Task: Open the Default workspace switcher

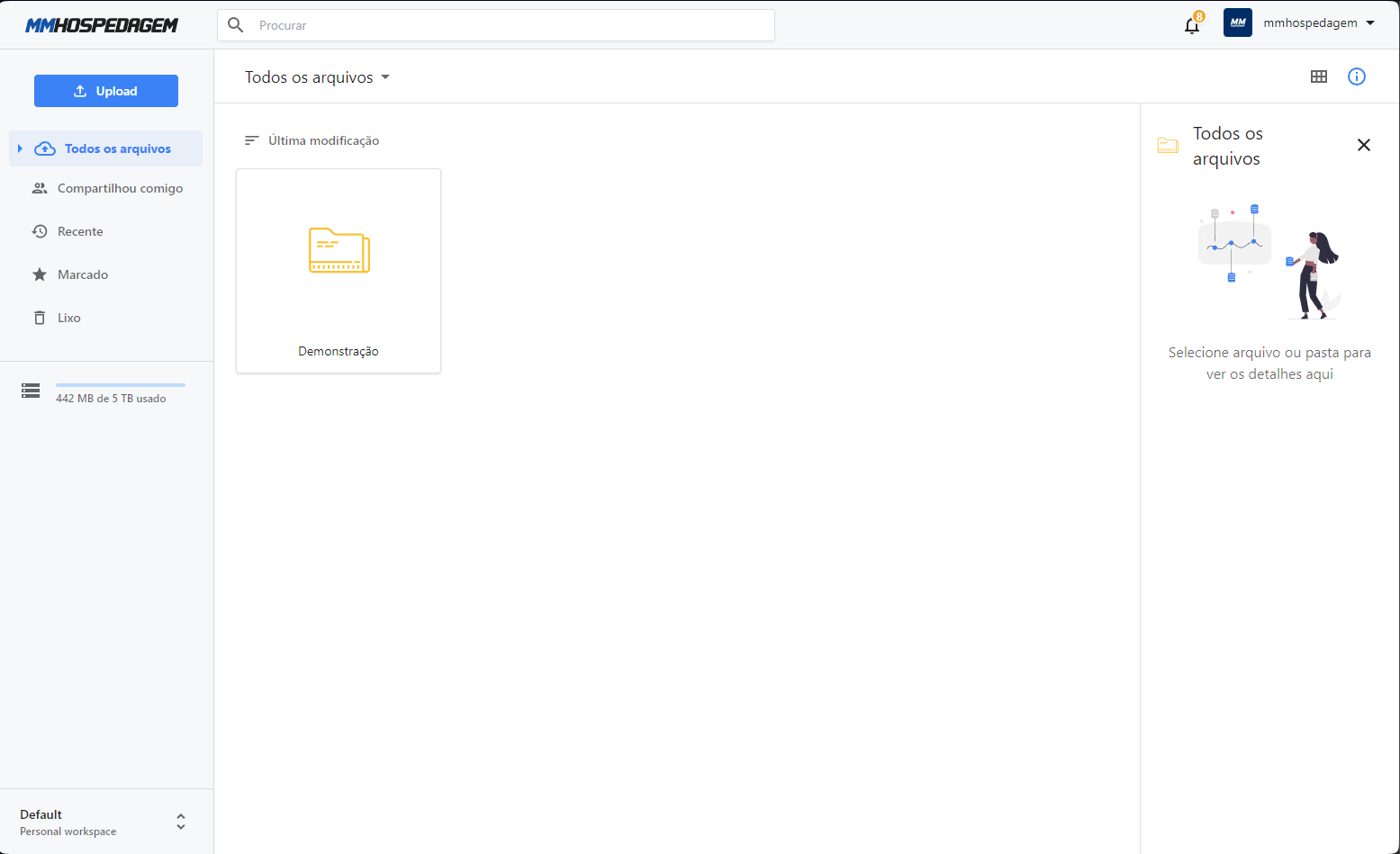Action: pos(106,822)
